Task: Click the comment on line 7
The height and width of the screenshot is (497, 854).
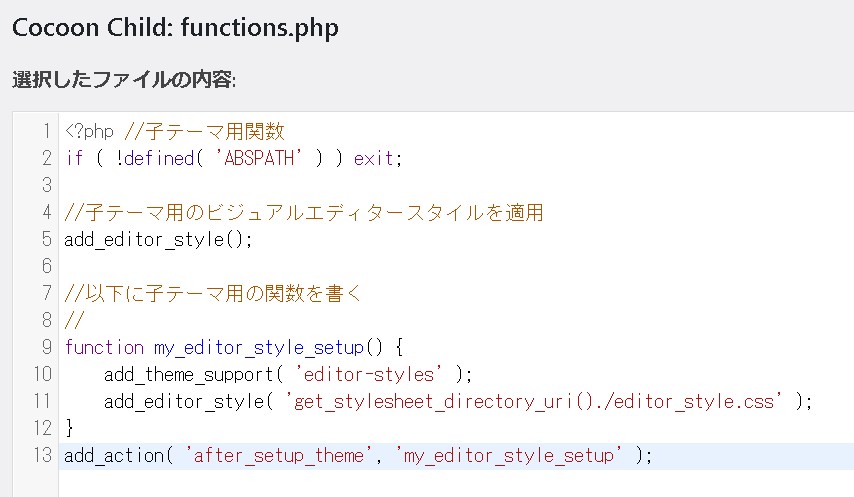Action: (x=212, y=293)
